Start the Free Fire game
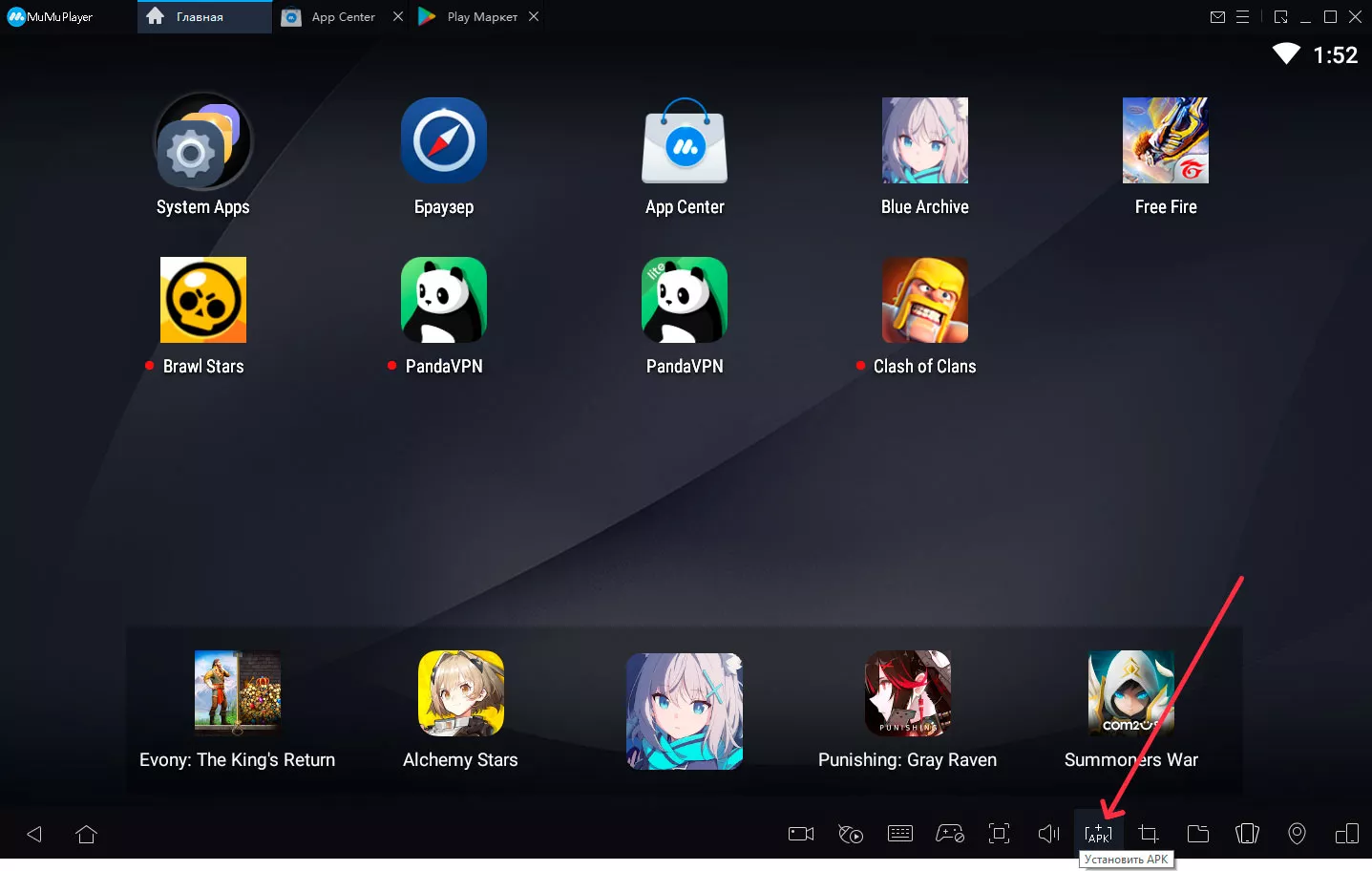This screenshot has height=871, width=1372. coord(1166,140)
